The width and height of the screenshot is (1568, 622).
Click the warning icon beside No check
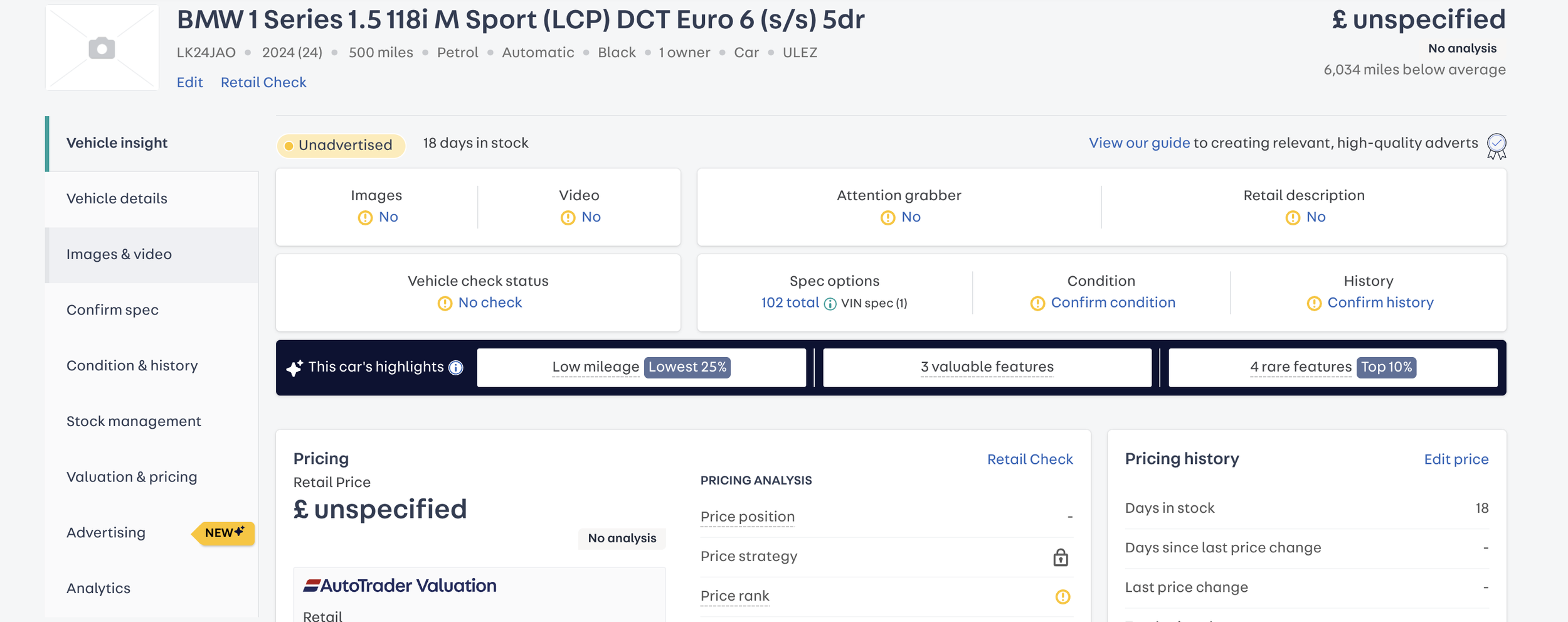coord(445,304)
